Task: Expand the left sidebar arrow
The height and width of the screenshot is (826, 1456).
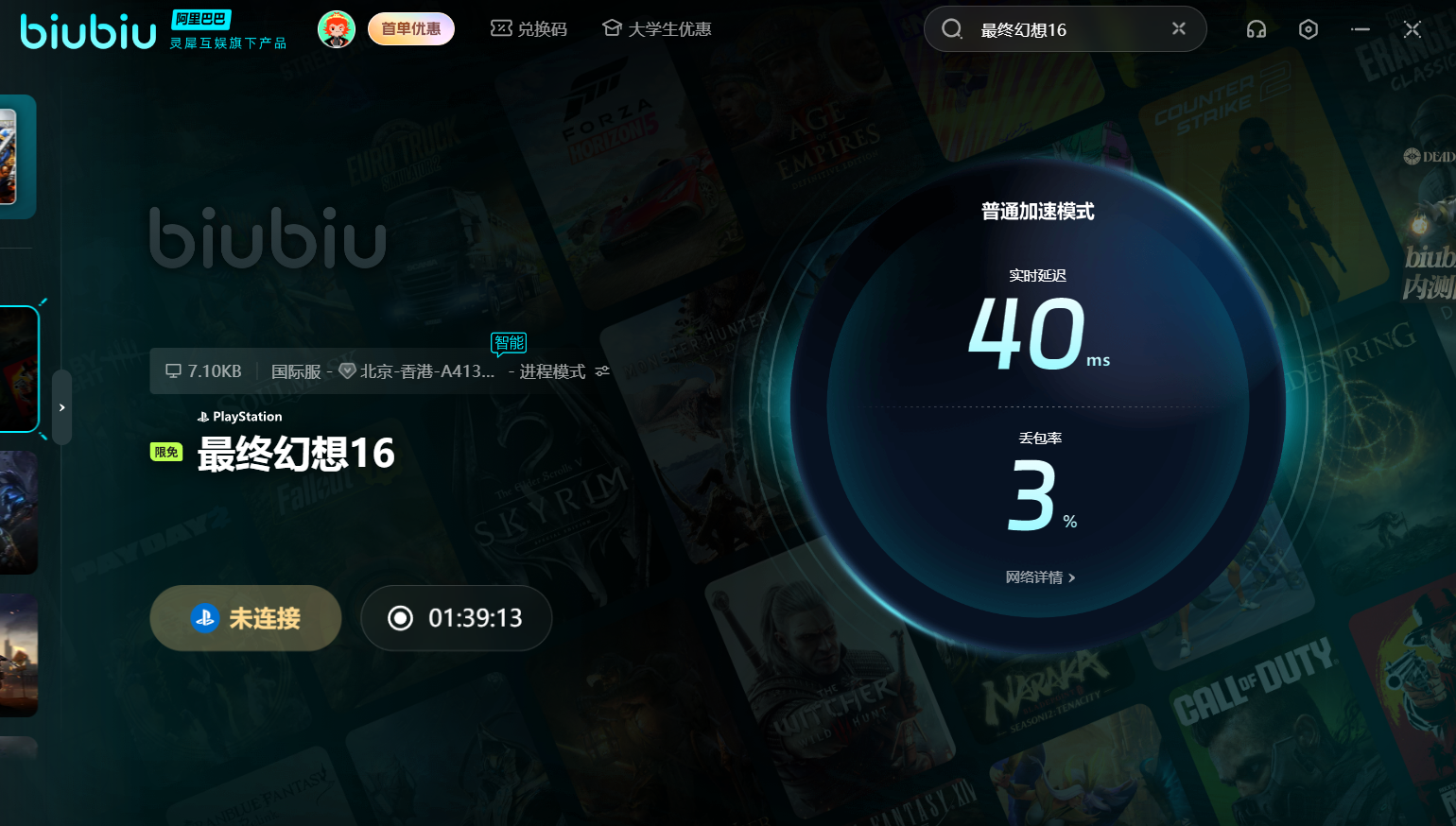Action: 61,407
